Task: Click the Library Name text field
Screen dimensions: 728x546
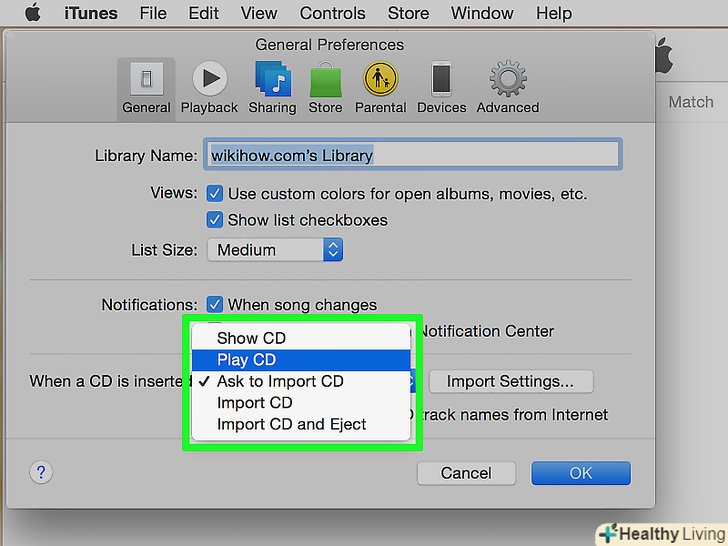Action: (x=412, y=155)
